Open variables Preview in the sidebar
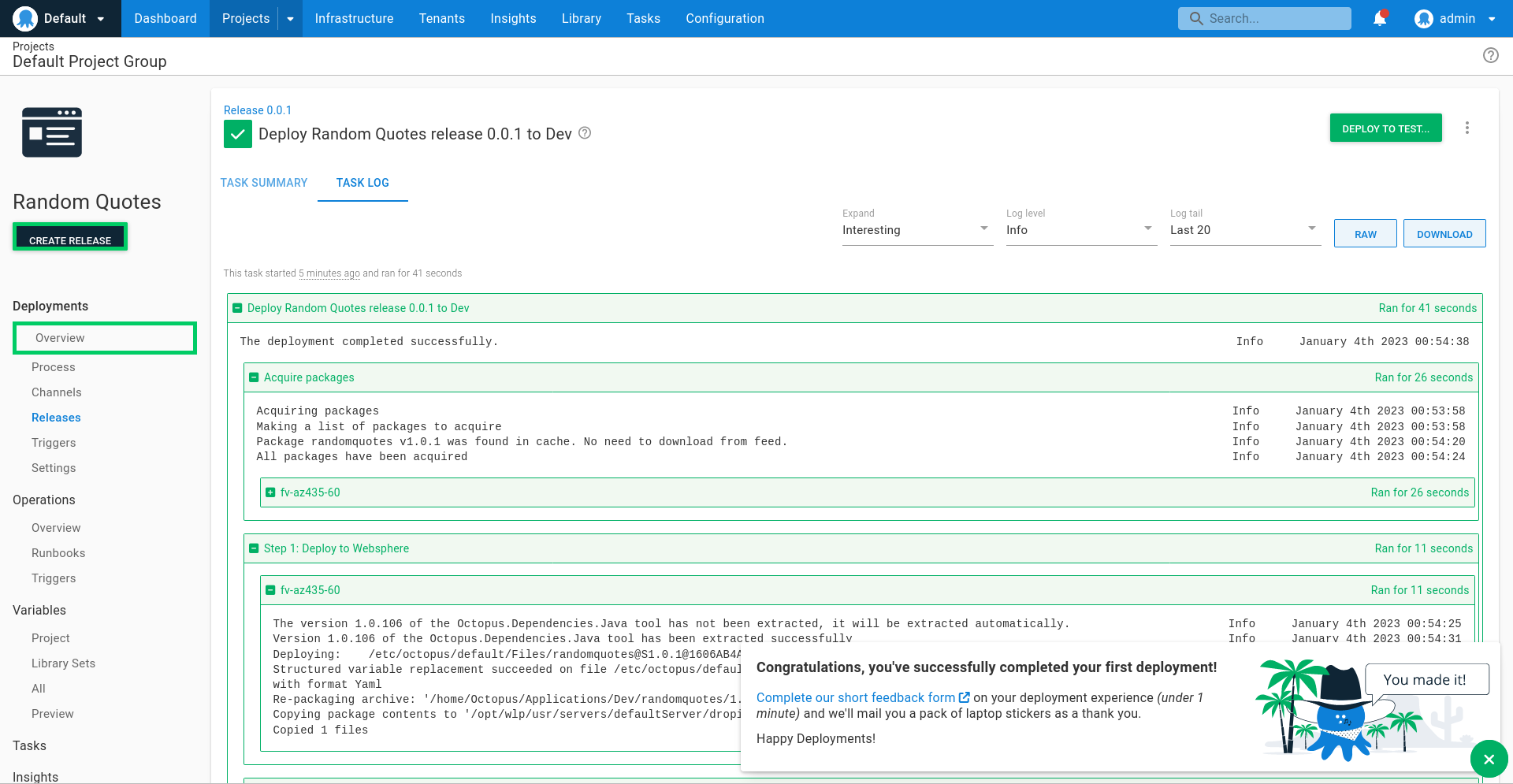The image size is (1513, 784). (x=53, y=714)
